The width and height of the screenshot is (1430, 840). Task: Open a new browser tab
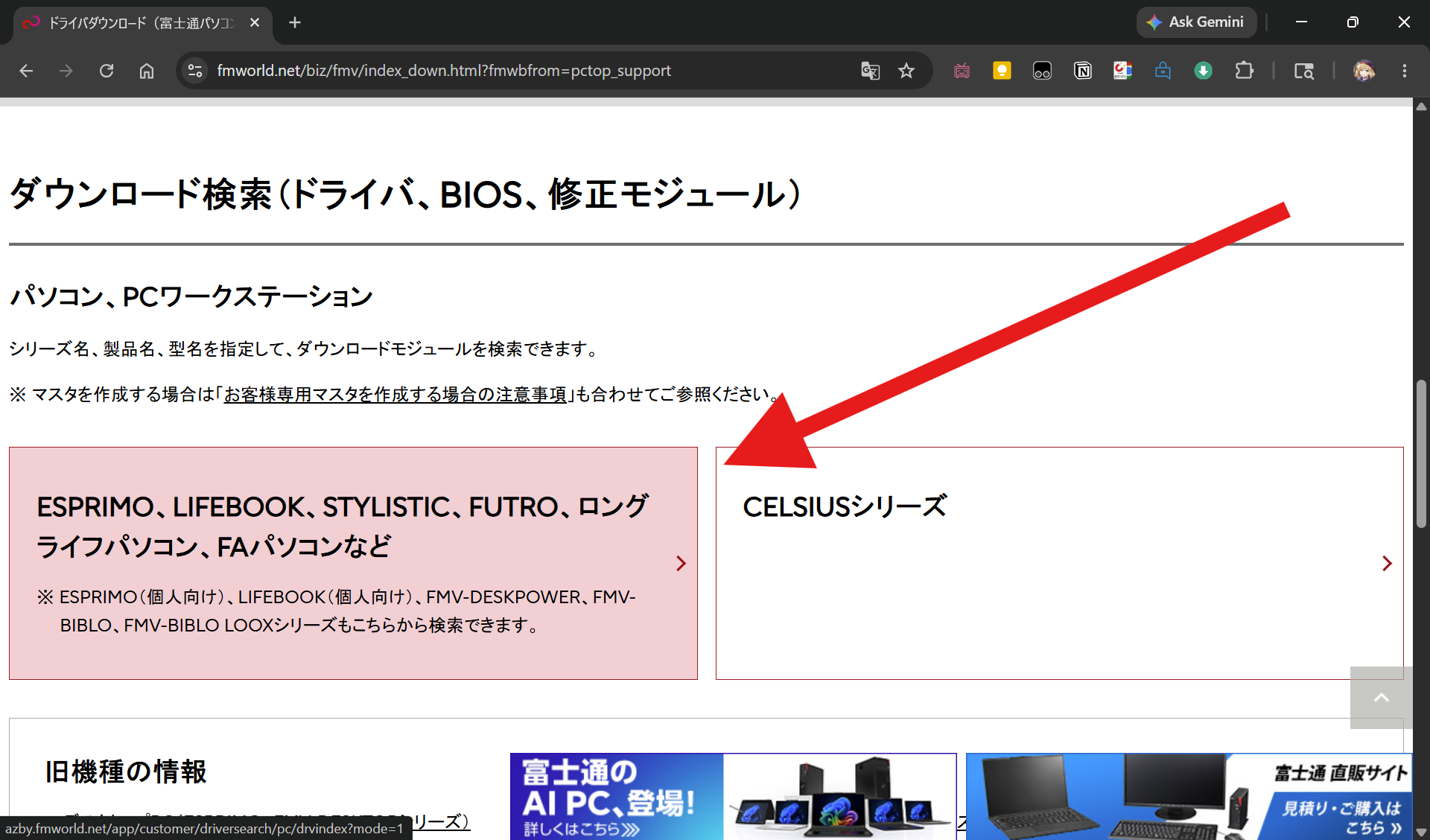tap(295, 22)
